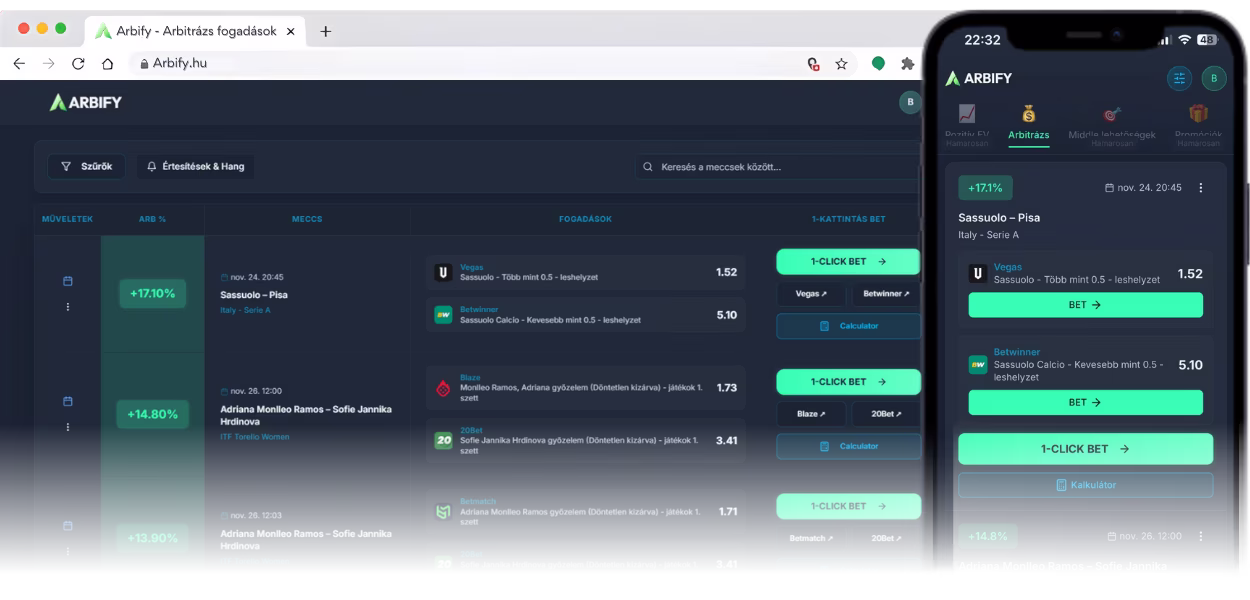This screenshot has height=600, width=1250.
Task: Click the +17.10% arbitrage percentage badge
Action: click(x=152, y=294)
